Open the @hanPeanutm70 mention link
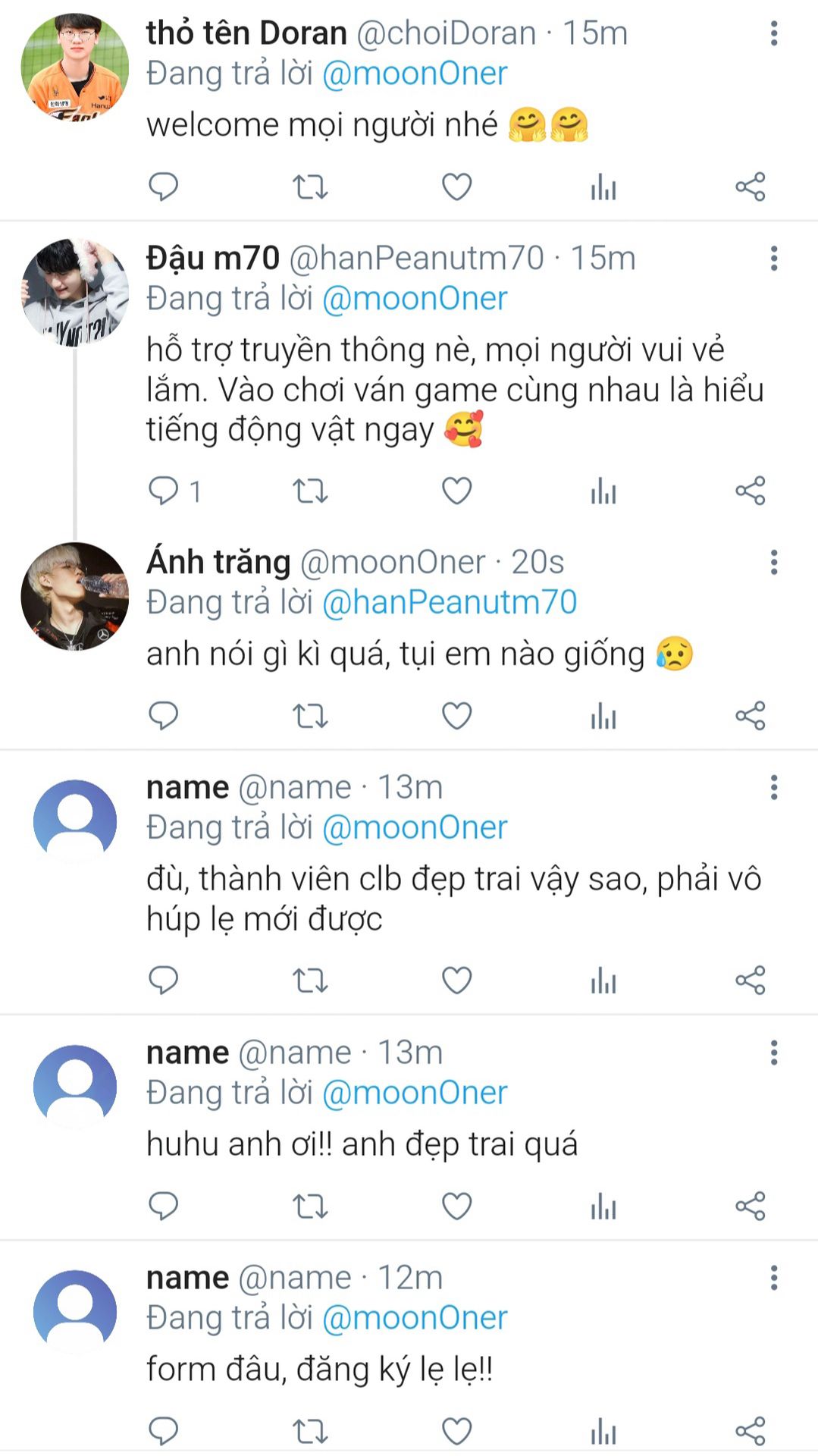 pyautogui.click(x=450, y=602)
